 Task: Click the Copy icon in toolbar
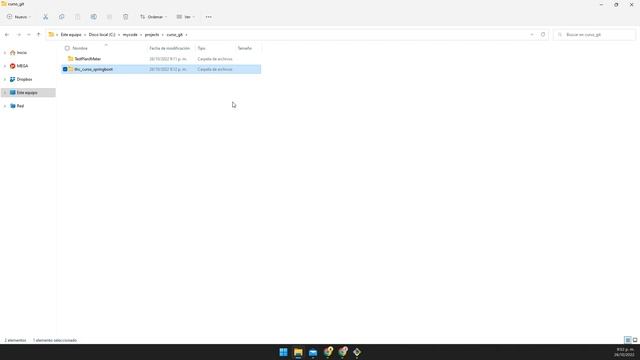[x=62, y=17]
